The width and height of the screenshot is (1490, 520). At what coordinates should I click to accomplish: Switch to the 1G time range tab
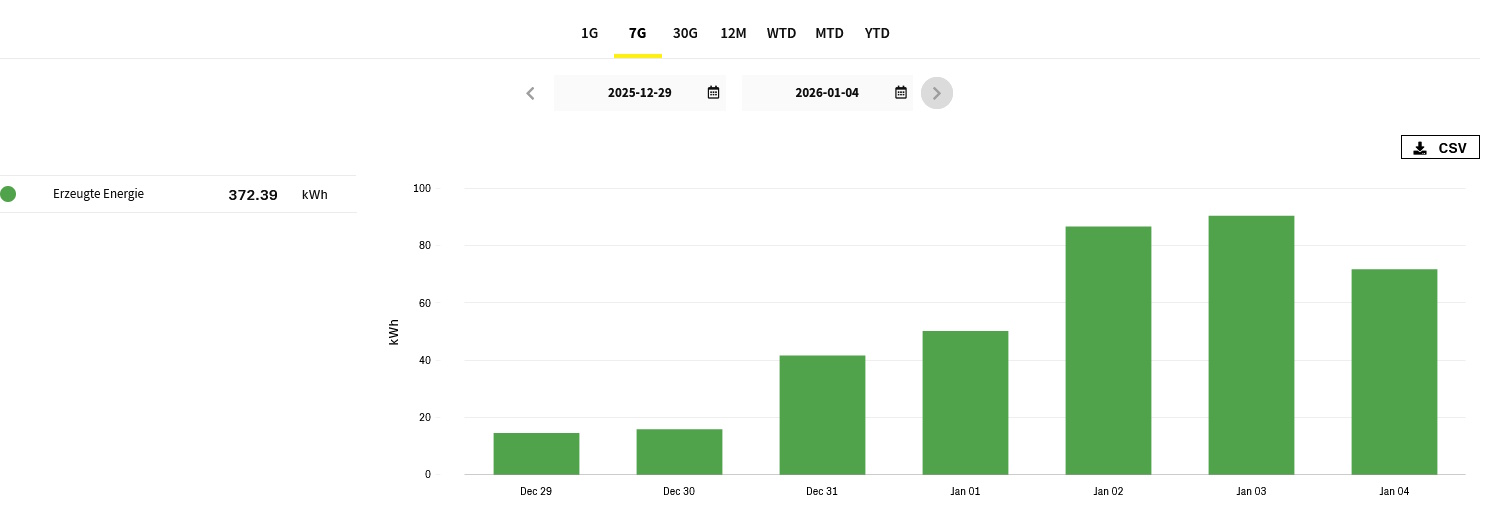click(x=589, y=33)
